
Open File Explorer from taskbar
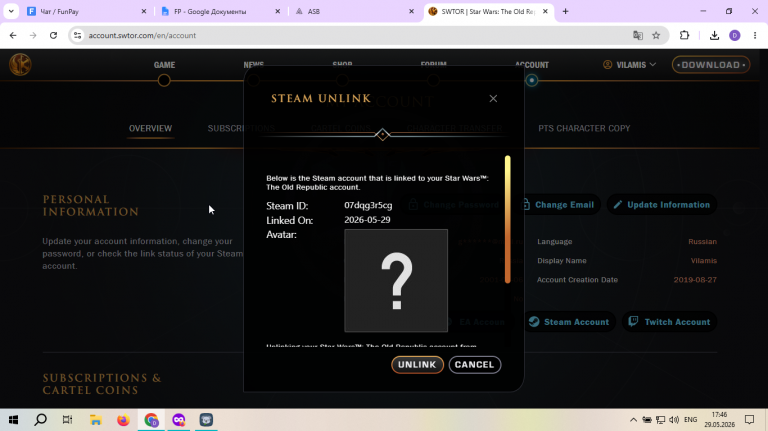pyautogui.click(x=96, y=420)
